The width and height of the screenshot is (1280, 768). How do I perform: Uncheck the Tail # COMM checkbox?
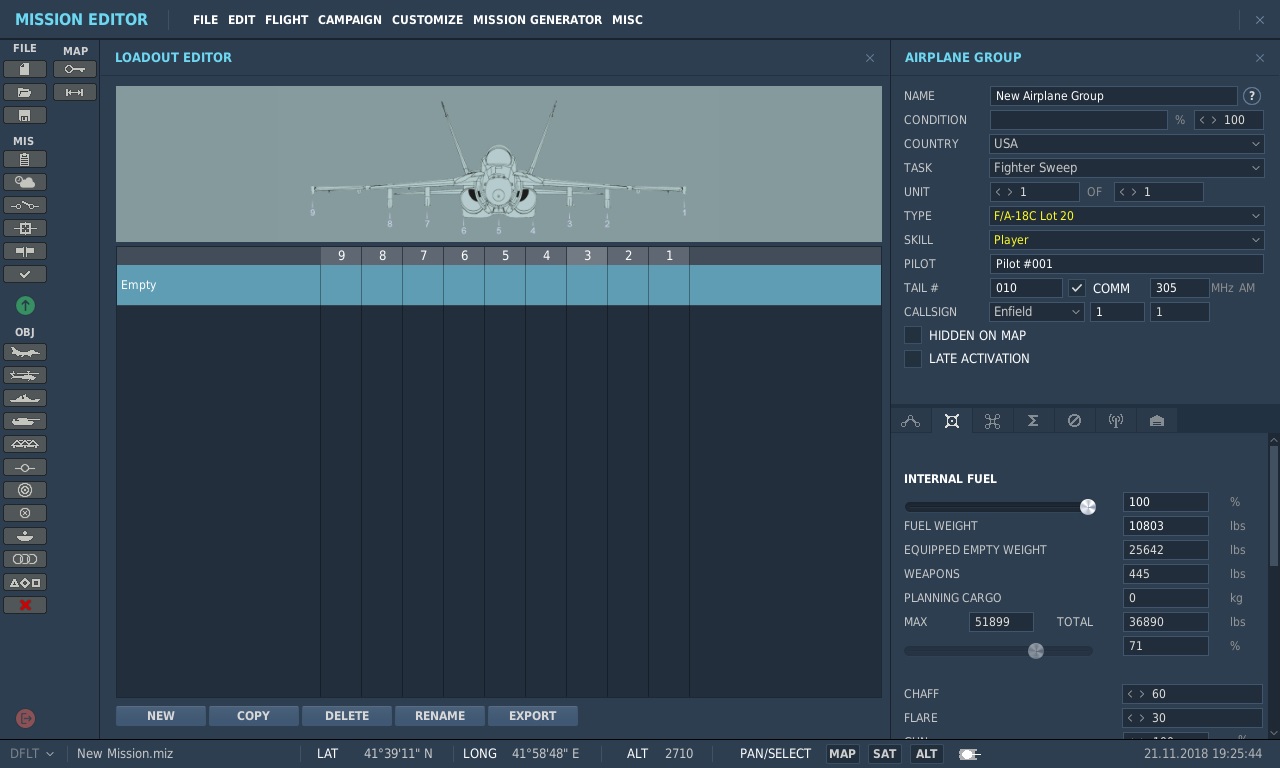pos(1077,288)
